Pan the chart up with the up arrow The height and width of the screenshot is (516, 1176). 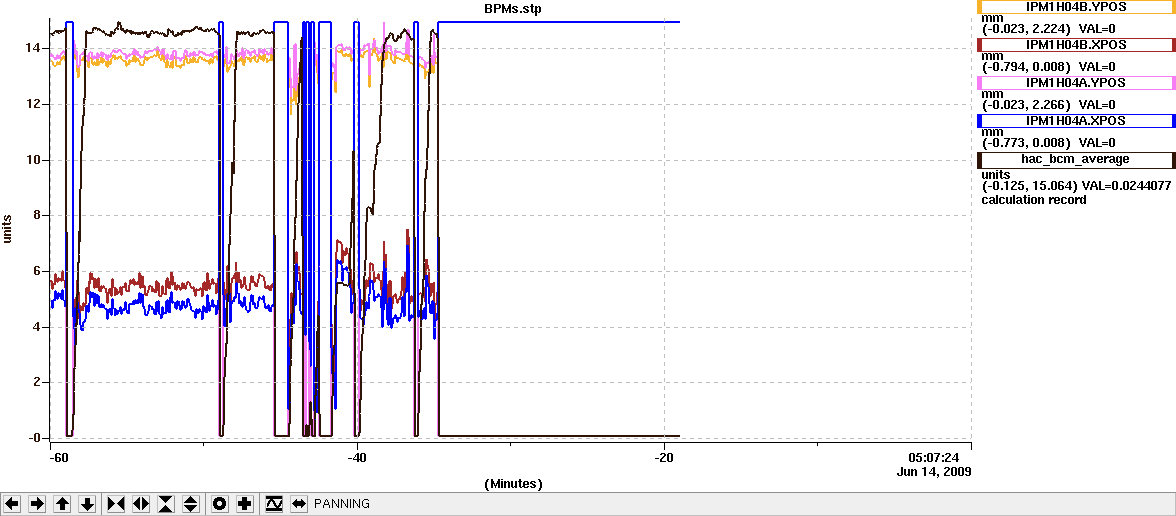pos(63,504)
